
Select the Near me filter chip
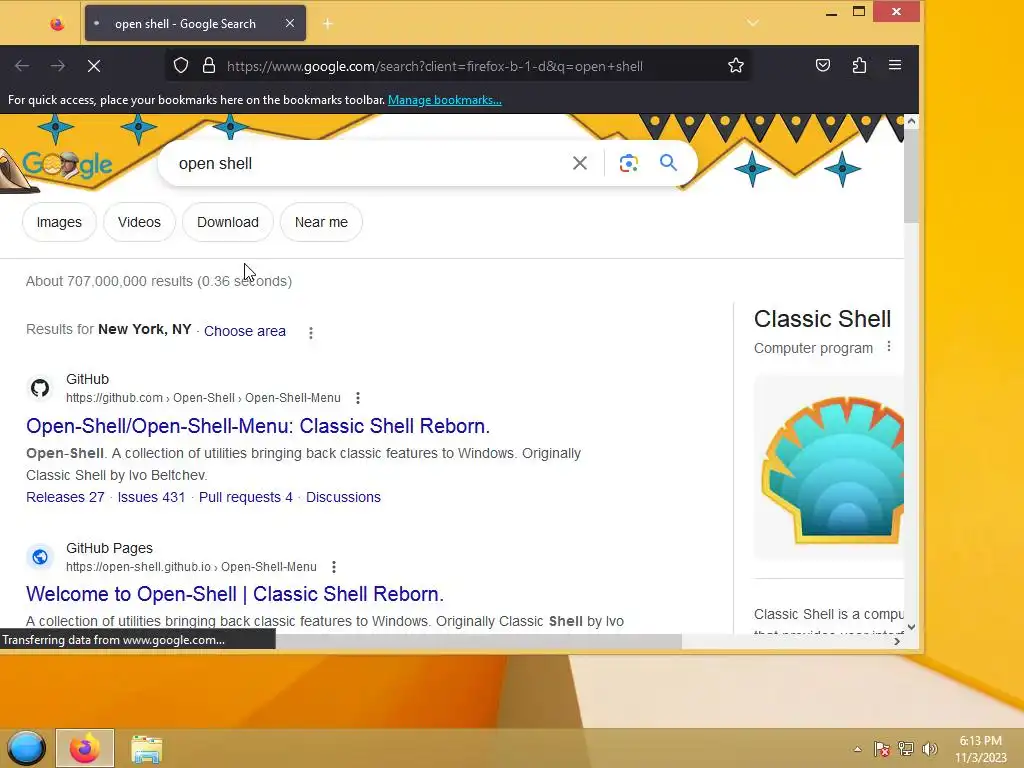click(x=321, y=222)
